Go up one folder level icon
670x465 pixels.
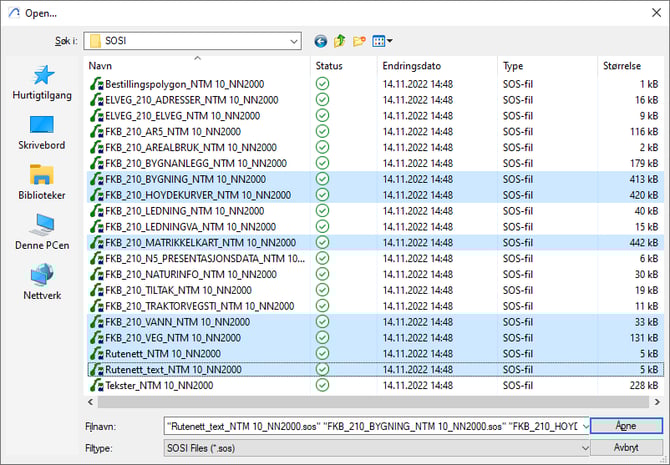(340, 41)
